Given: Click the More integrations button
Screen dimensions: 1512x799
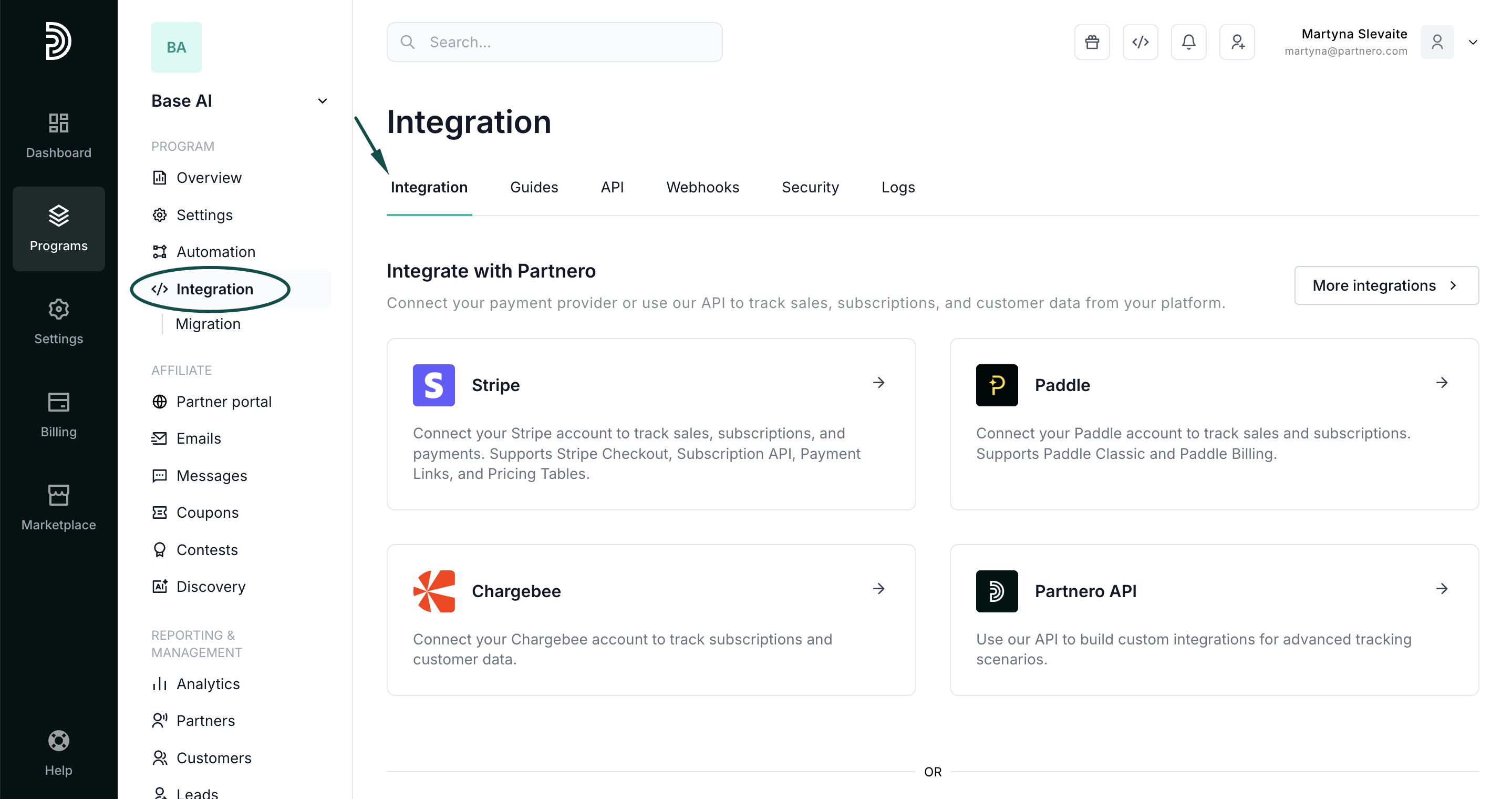Looking at the screenshot, I should point(1386,285).
